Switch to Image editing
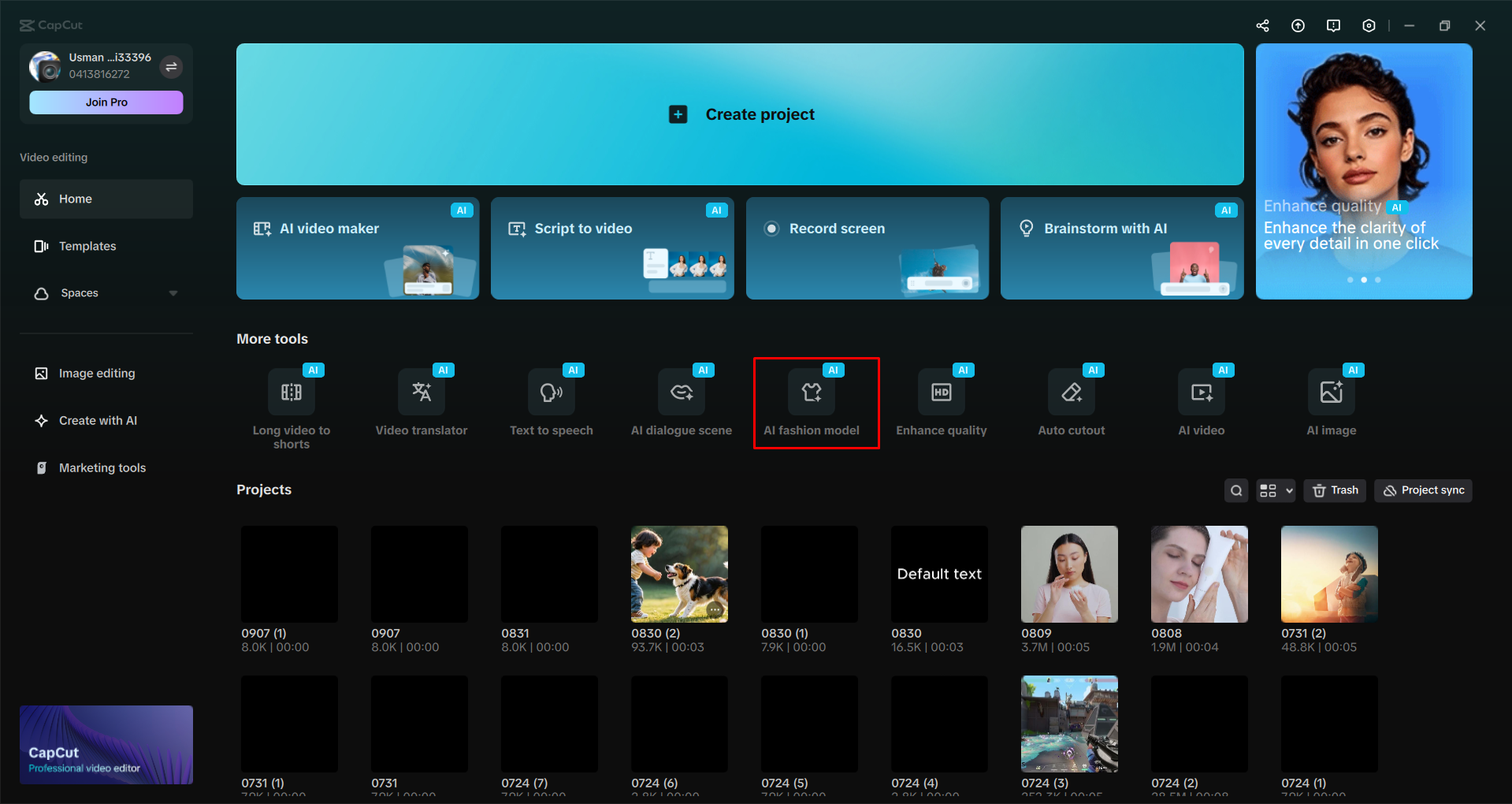The width and height of the screenshot is (1512, 804). (106, 374)
